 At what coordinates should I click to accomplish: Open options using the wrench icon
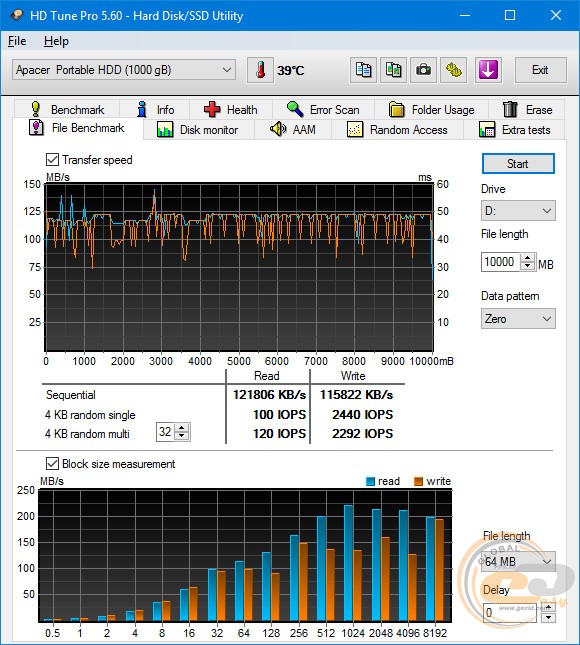click(x=454, y=70)
